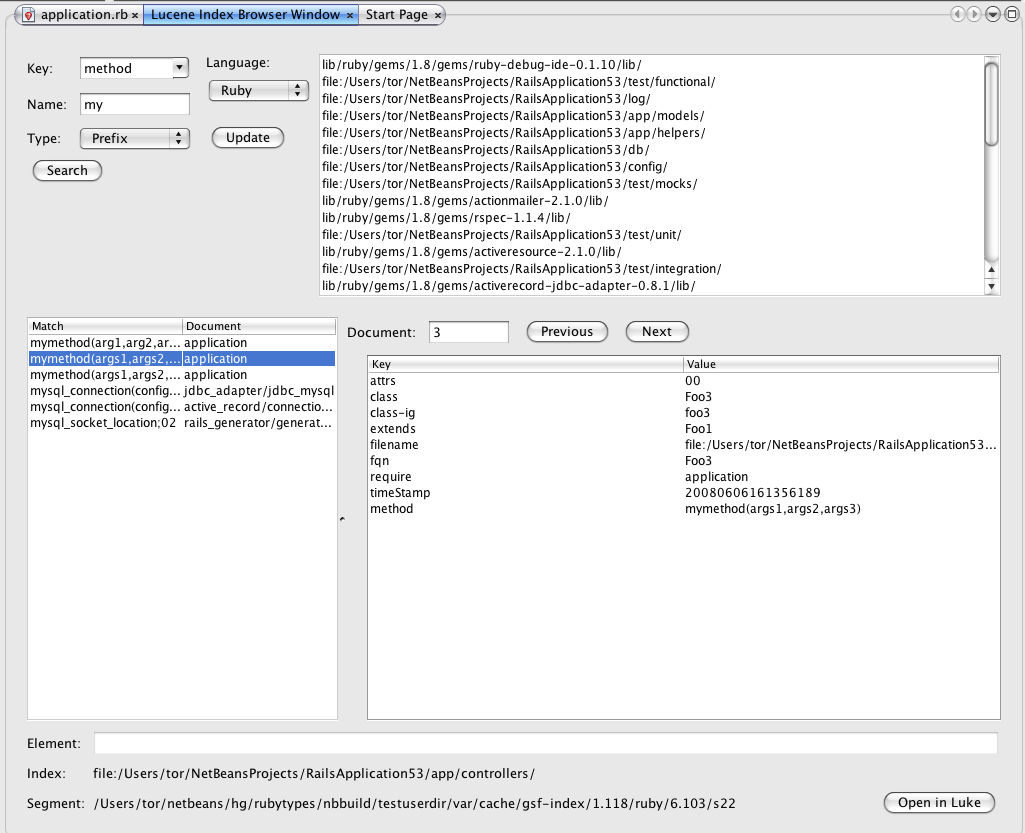Open the Language dropdown showing Ruby
This screenshot has height=833, width=1025.
tap(258, 90)
